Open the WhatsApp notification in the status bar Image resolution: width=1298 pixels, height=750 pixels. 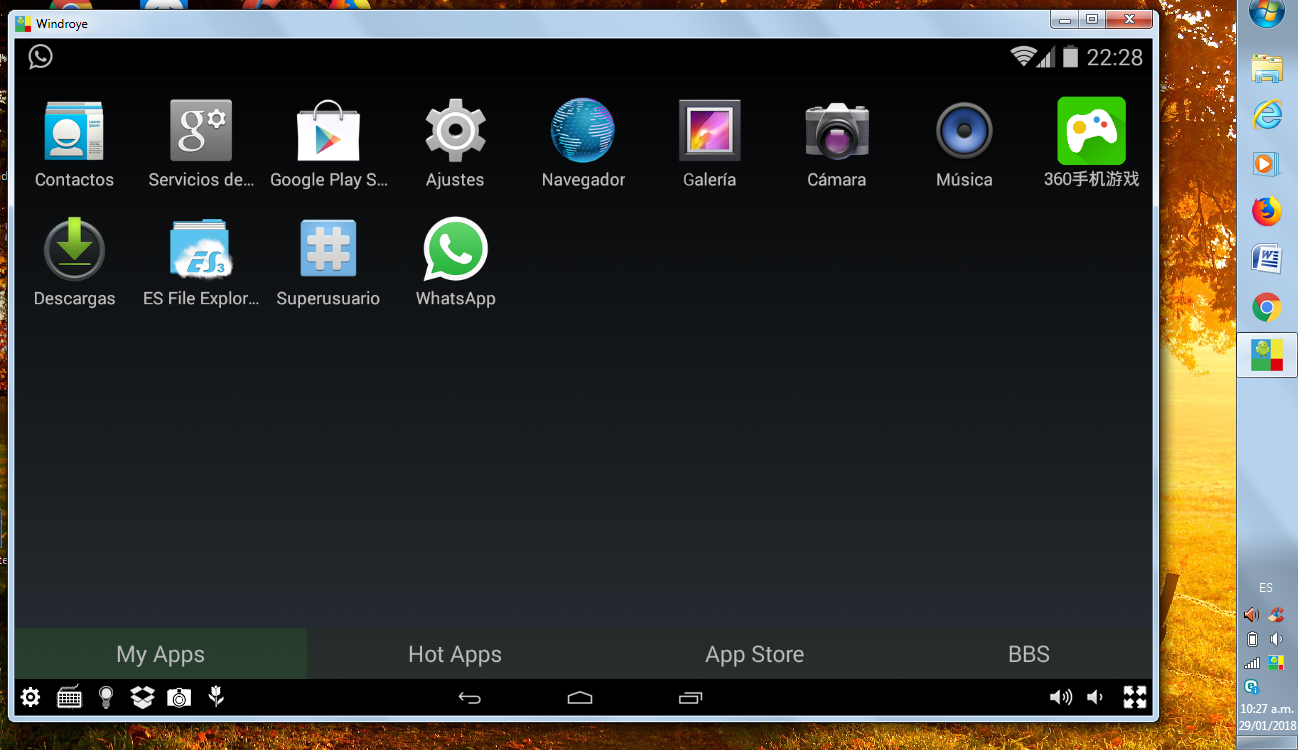40,56
